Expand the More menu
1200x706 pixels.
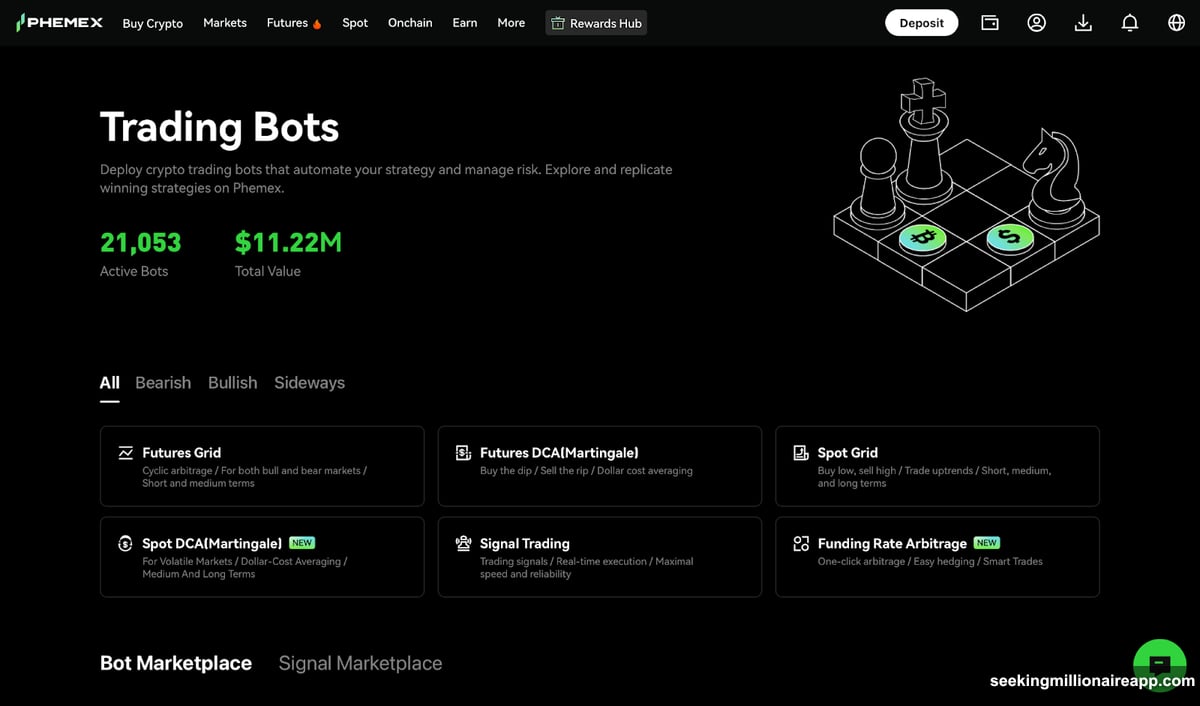(x=510, y=23)
